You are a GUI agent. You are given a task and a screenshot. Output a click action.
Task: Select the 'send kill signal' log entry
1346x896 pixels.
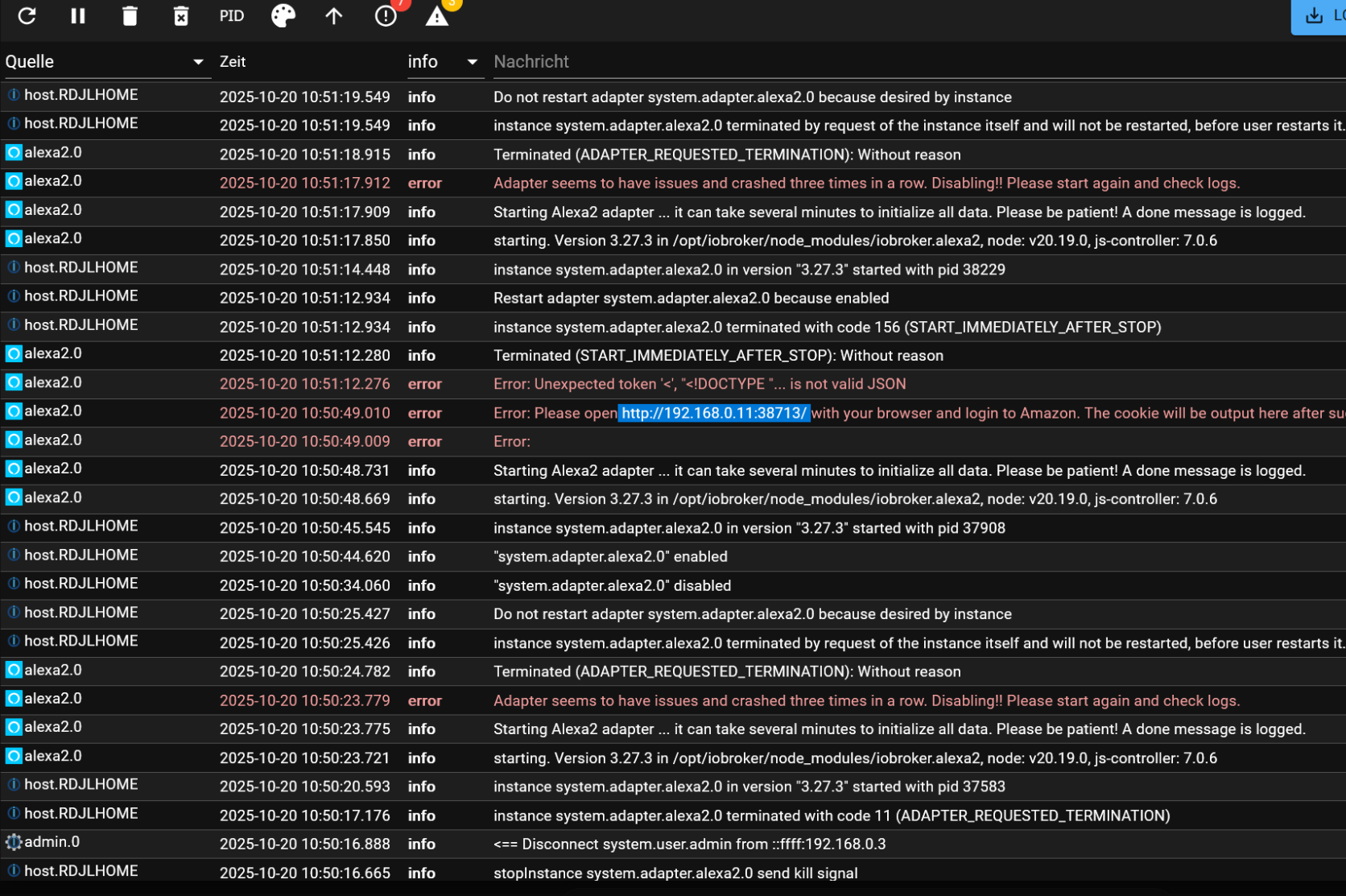675,873
